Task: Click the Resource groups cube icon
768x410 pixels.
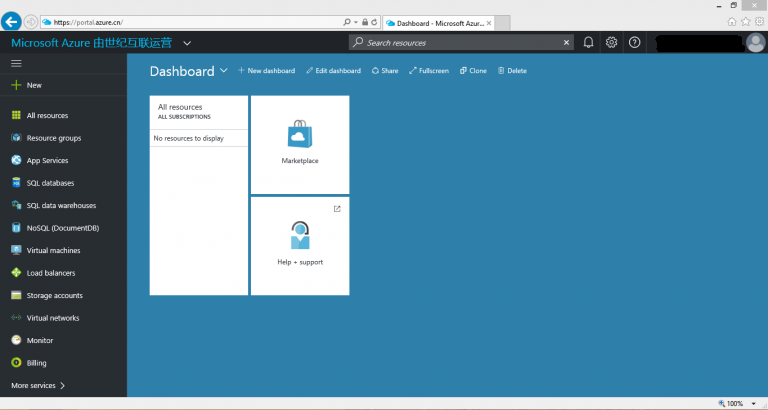Action: point(16,138)
